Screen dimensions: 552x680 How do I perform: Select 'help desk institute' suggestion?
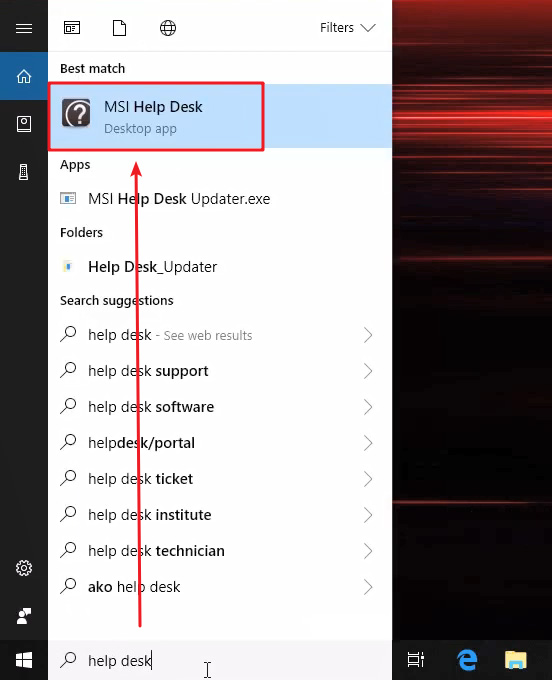click(220, 515)
